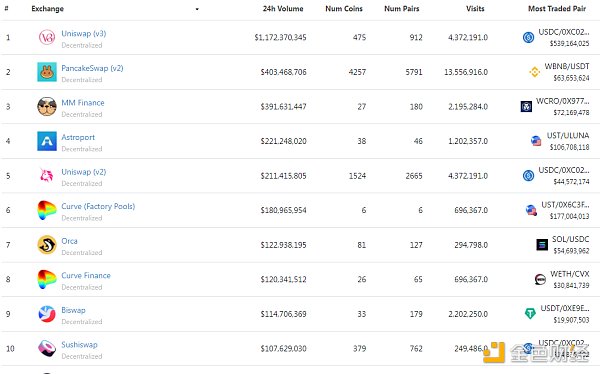Viewport: 600px width, 374px height.
Task: Click the PancakeSwap bunny logo
Action: [47, 72]
